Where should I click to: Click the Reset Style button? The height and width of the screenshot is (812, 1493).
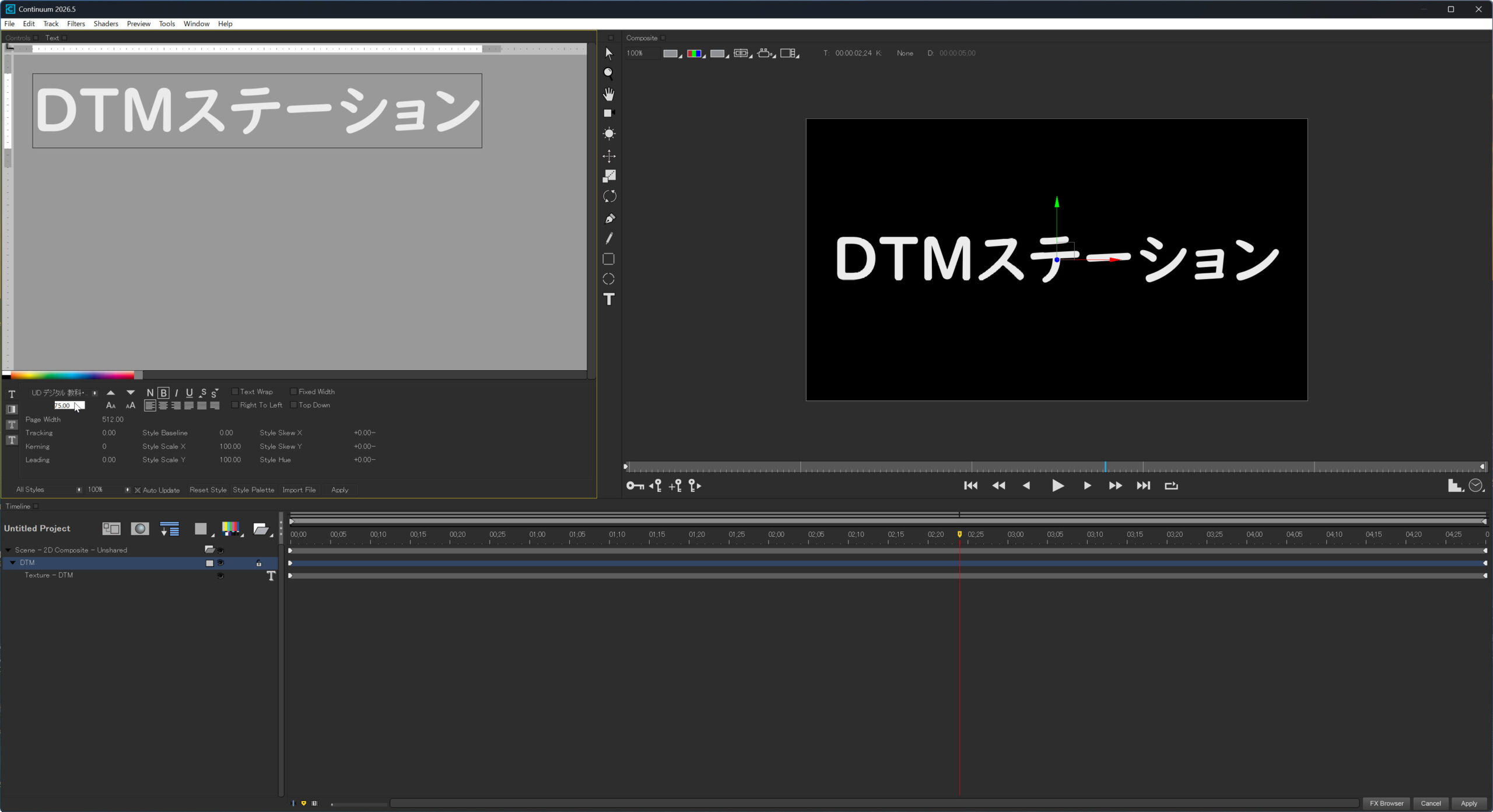[208, 490]
